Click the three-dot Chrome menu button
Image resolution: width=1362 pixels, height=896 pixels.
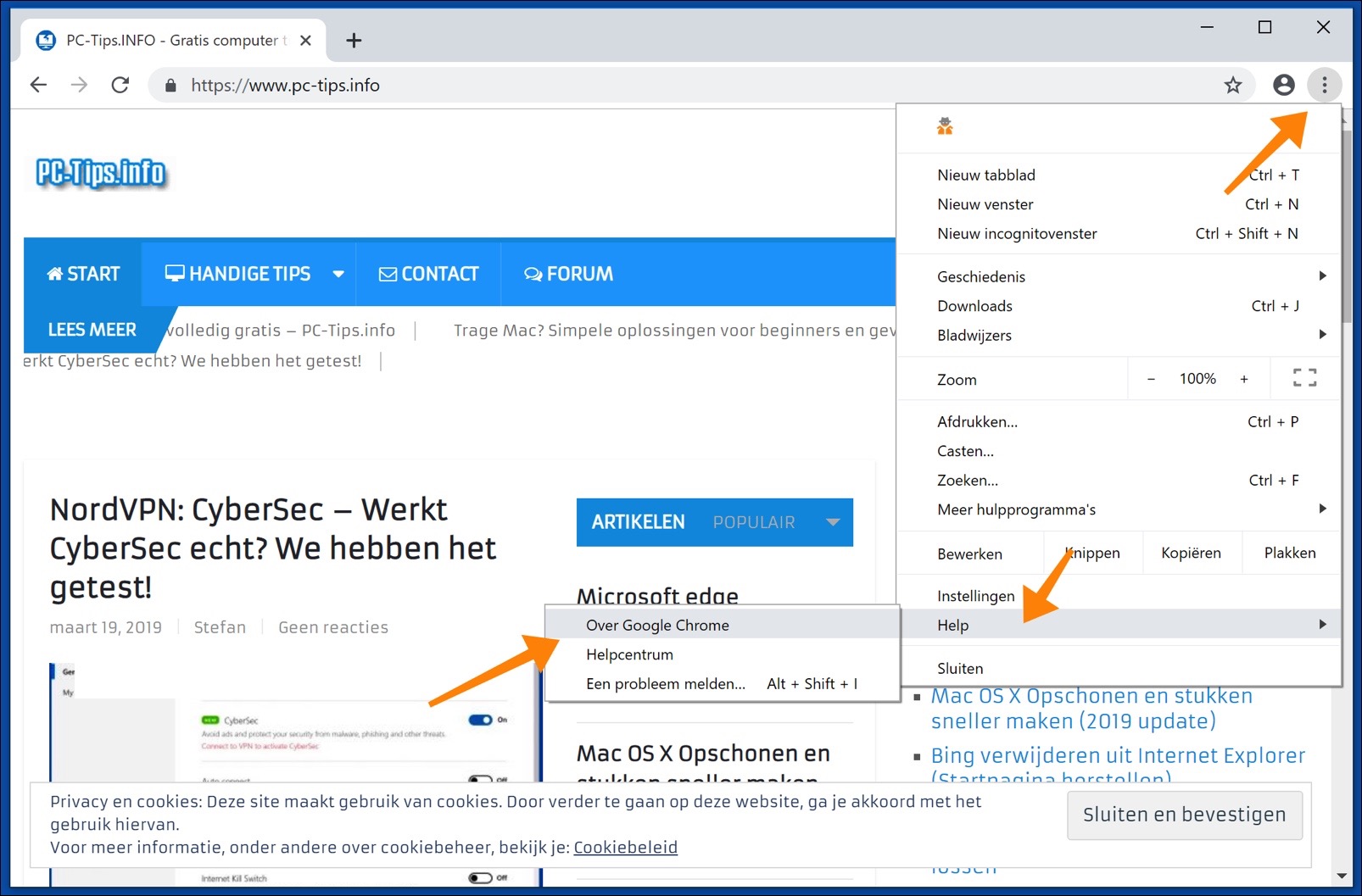(x=1324, y=85)
